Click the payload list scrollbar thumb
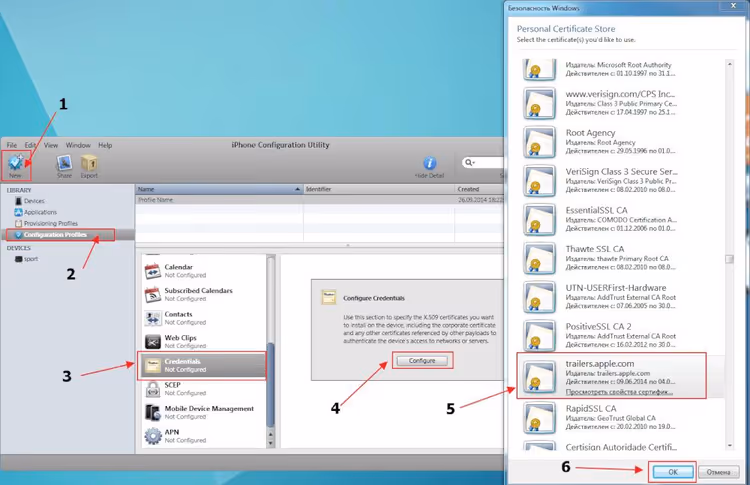 (x=271, y=384)
